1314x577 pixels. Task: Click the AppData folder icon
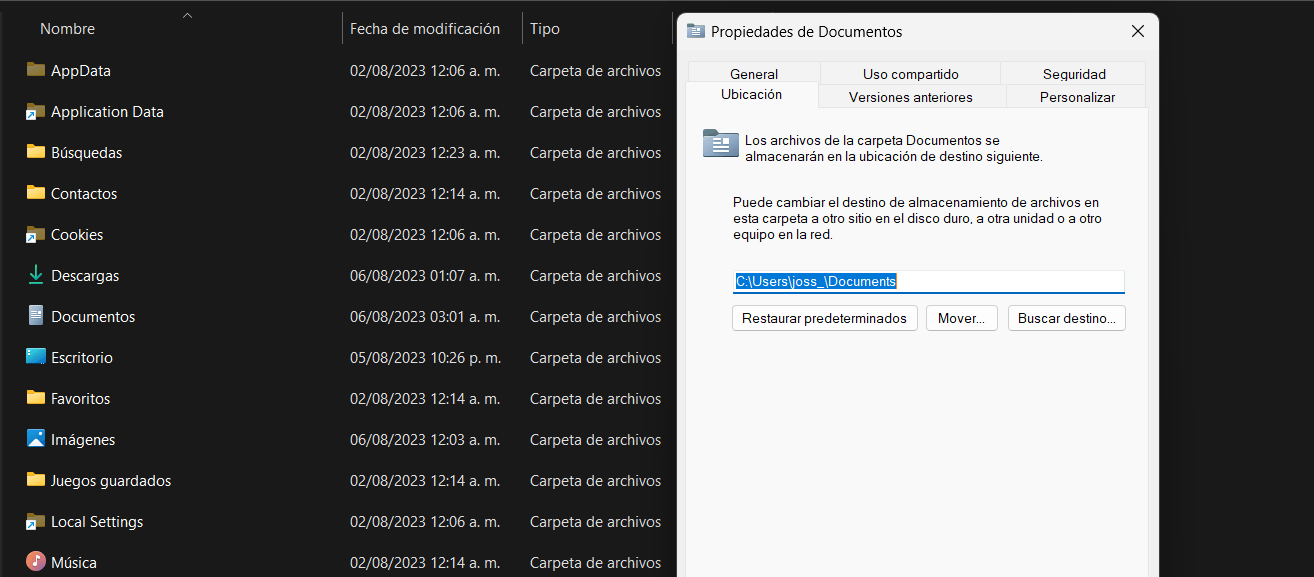(x=36, y=70)
